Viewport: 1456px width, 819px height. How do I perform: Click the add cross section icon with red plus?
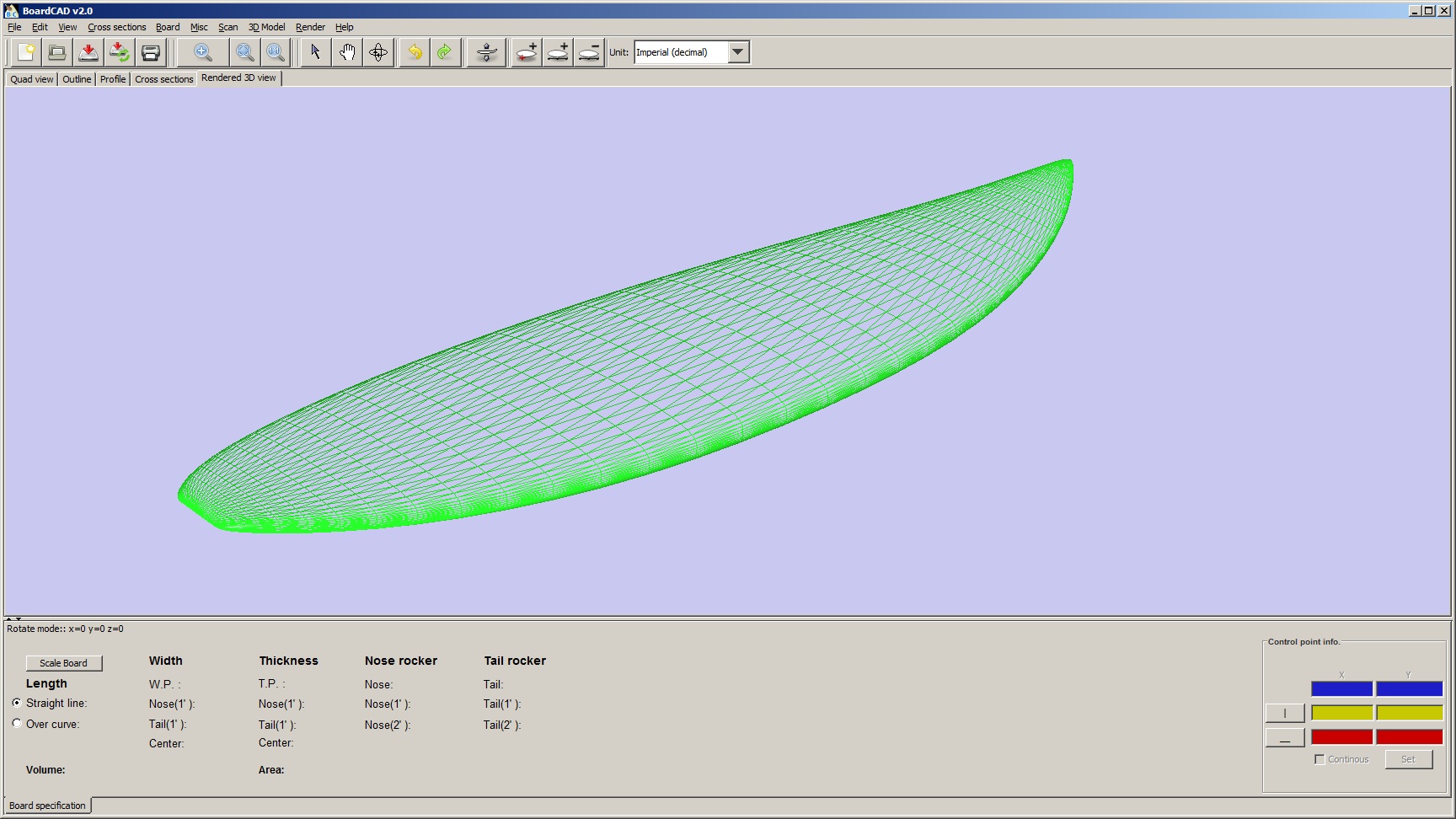click(x=527, y=52)
